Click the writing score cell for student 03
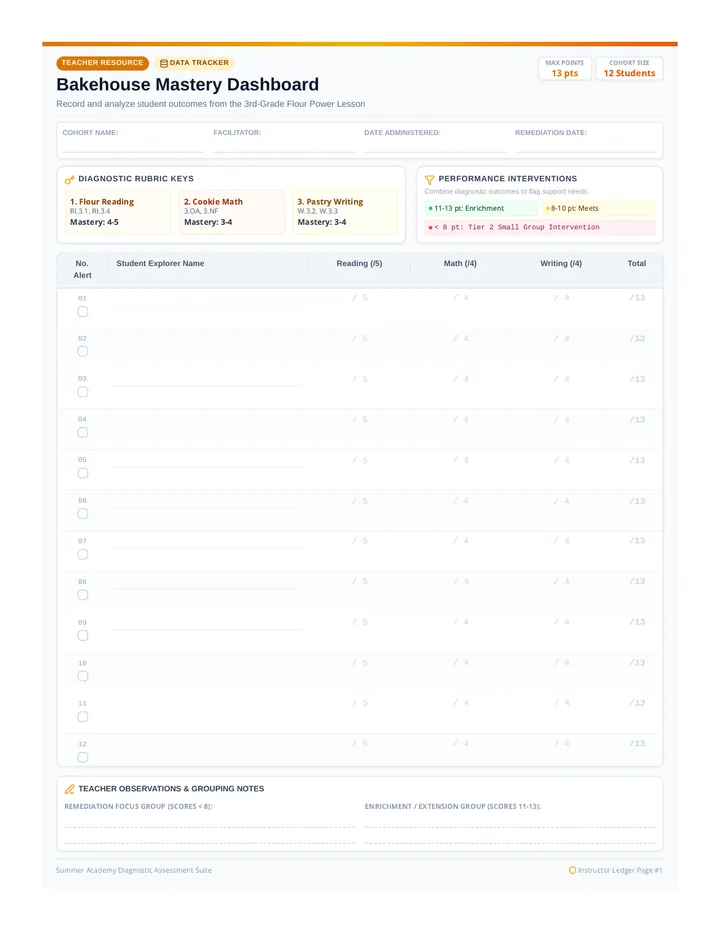This screenshot has height=932, width=720. [x=561, y=379]
